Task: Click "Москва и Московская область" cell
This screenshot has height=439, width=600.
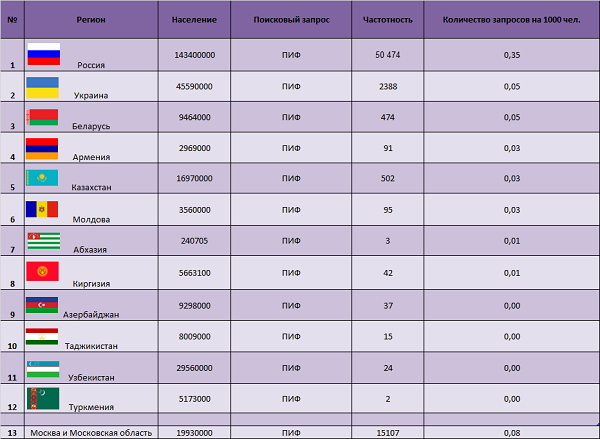Action: point(91,433)
